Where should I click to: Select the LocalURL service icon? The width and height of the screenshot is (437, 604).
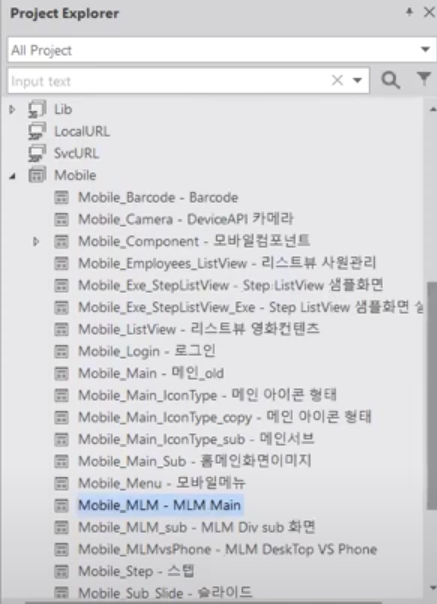click(x=37, y=131)
